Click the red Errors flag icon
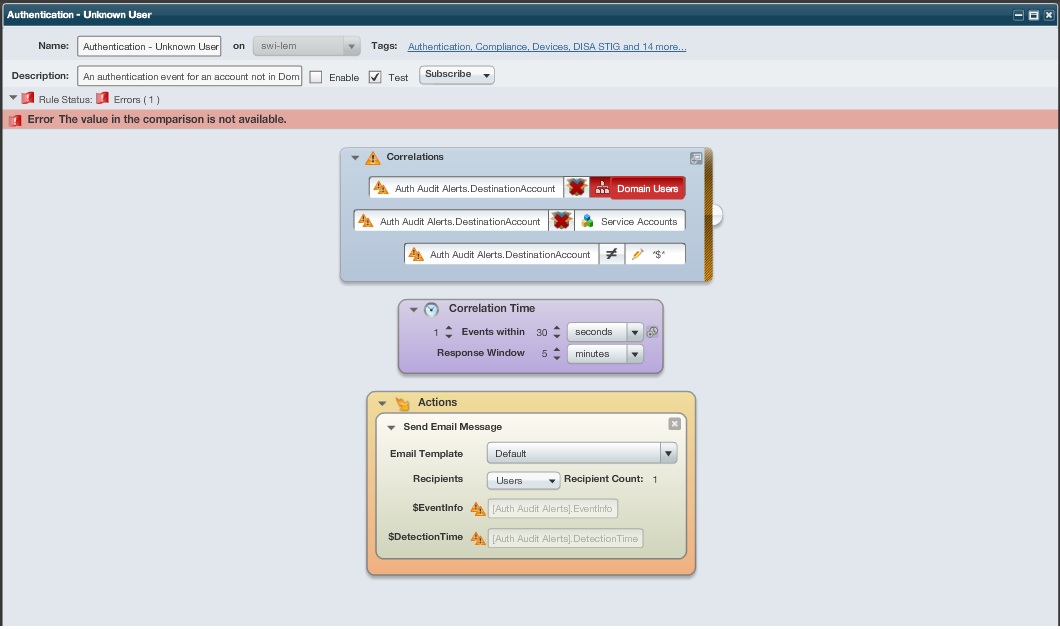The width and height of the screenshot is (1060, 629). (102, 98)
